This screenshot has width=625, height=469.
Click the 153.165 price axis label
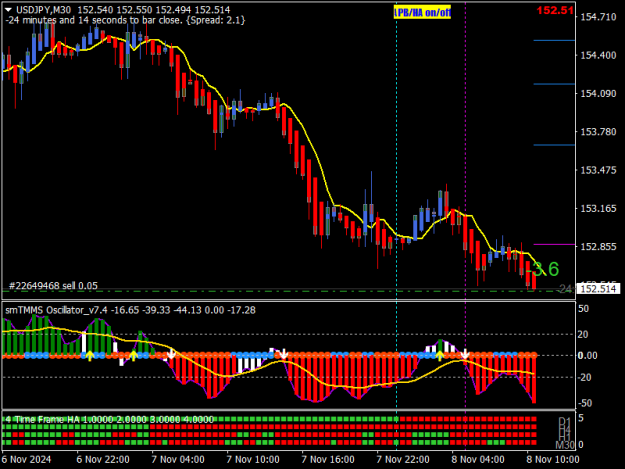pyautogui.click(x=598, y=208)
